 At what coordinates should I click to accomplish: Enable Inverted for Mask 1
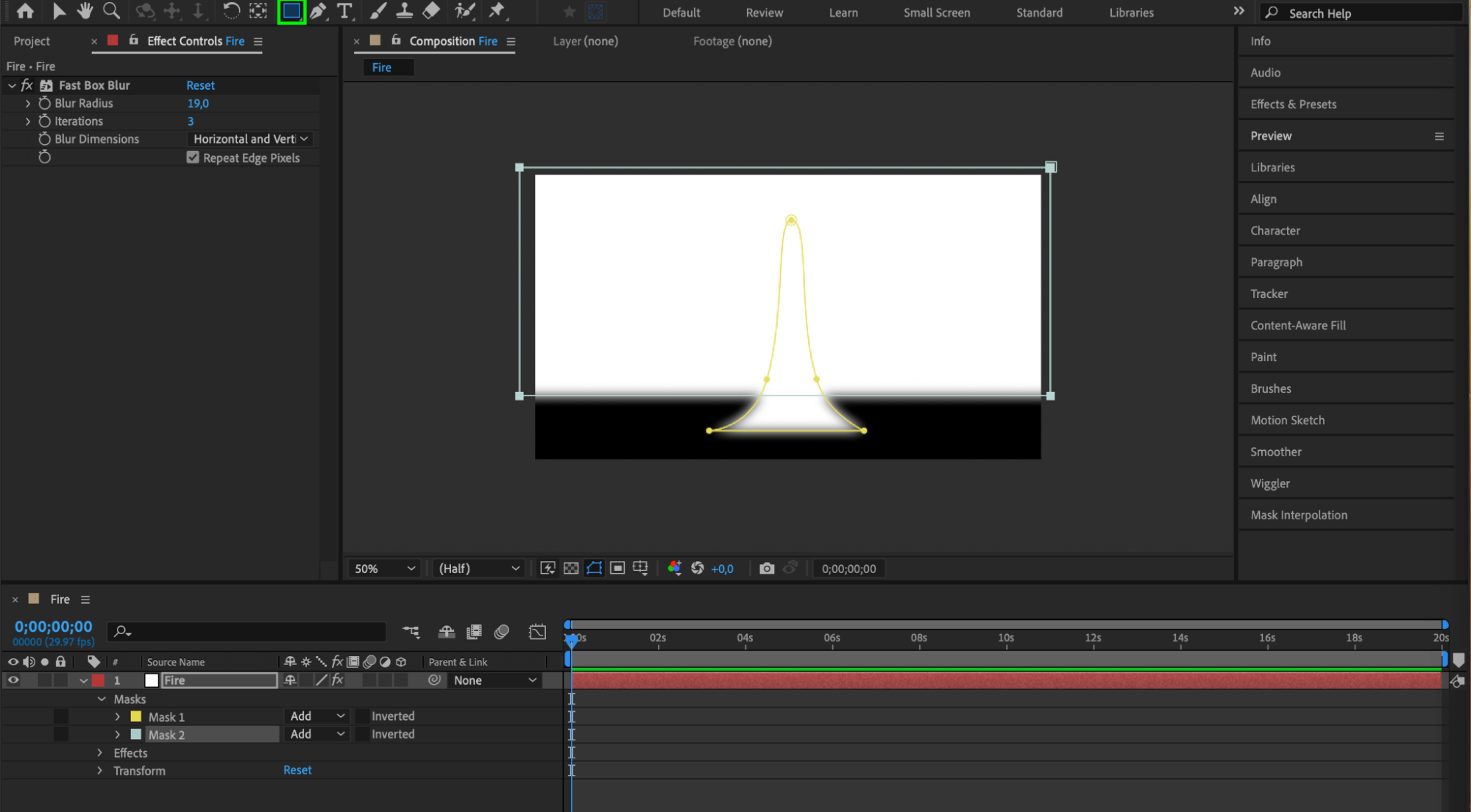[362, 716]
